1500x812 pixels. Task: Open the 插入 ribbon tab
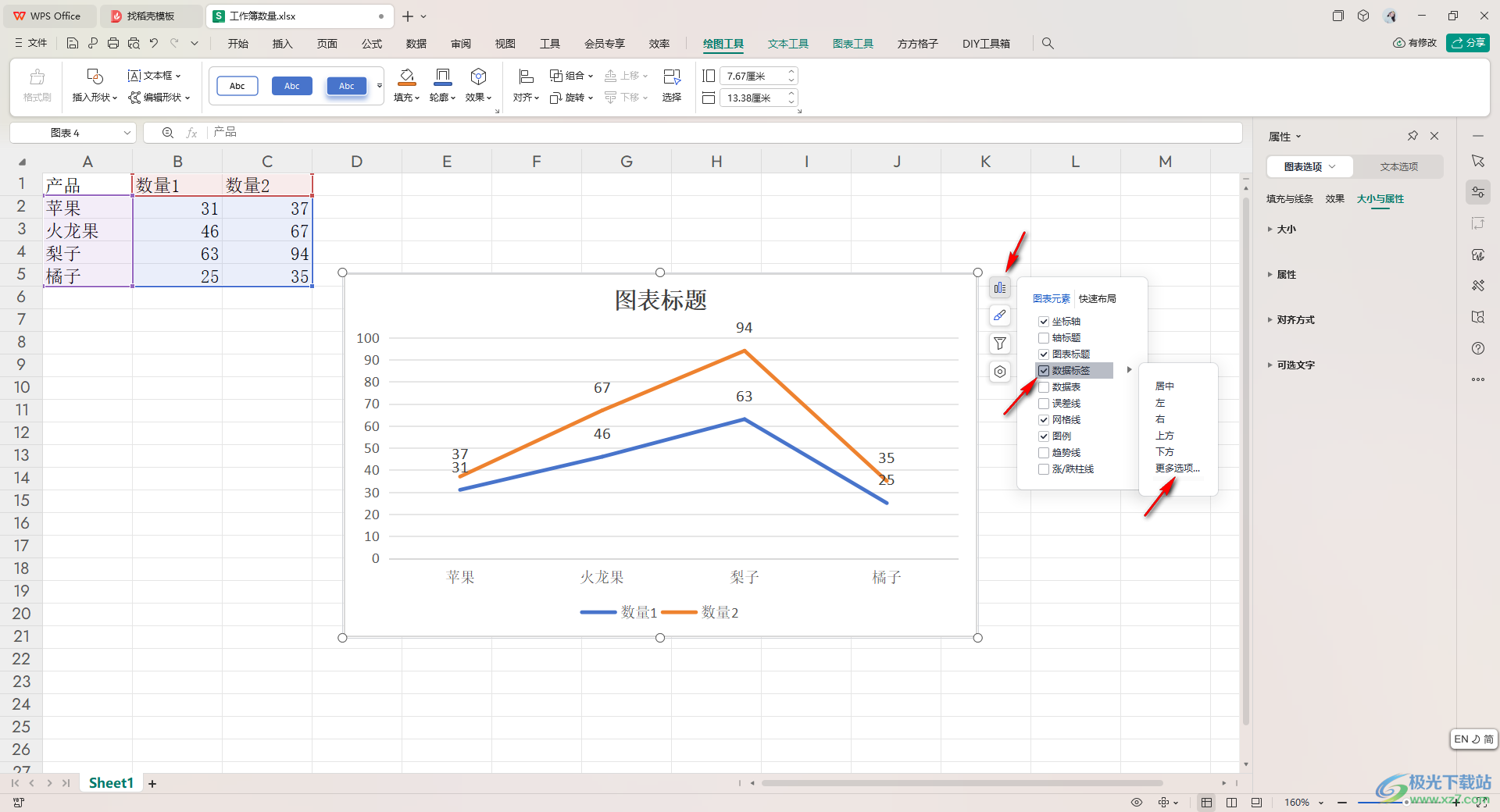tap(283, 44)
